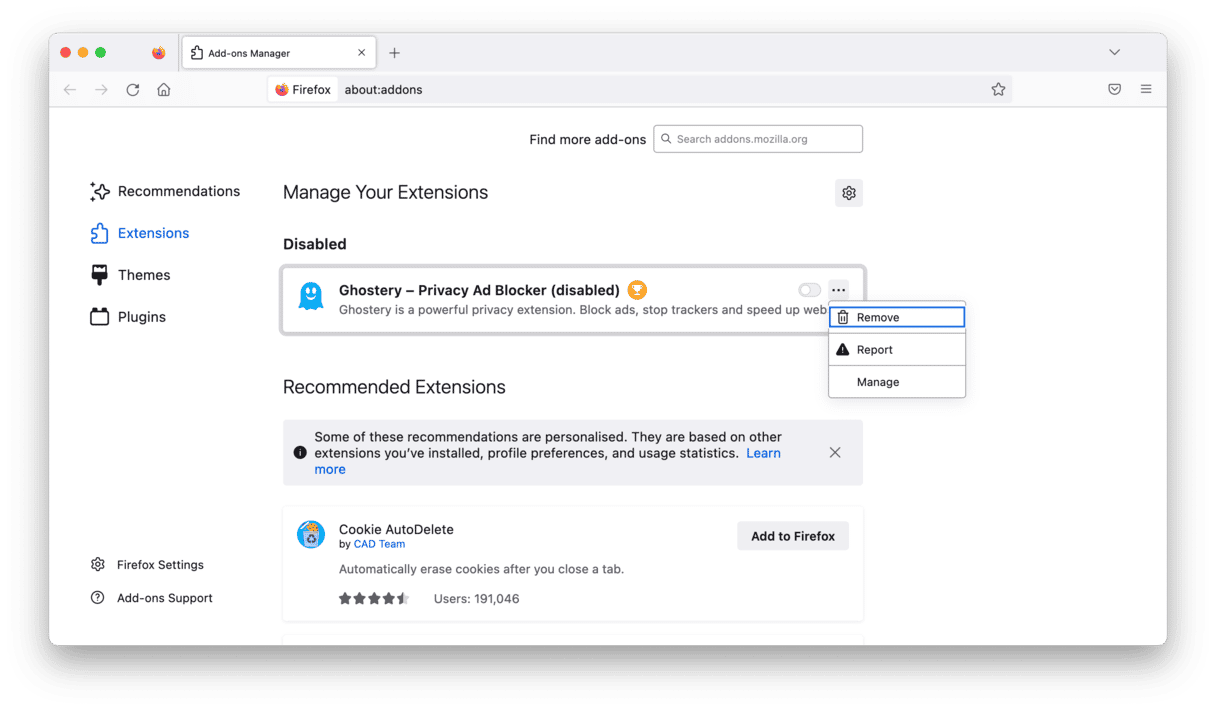The width and height of the screenshot is (1216, 710).
Task: Open Recommendations in the sidebar
Action: click(165, 191)
